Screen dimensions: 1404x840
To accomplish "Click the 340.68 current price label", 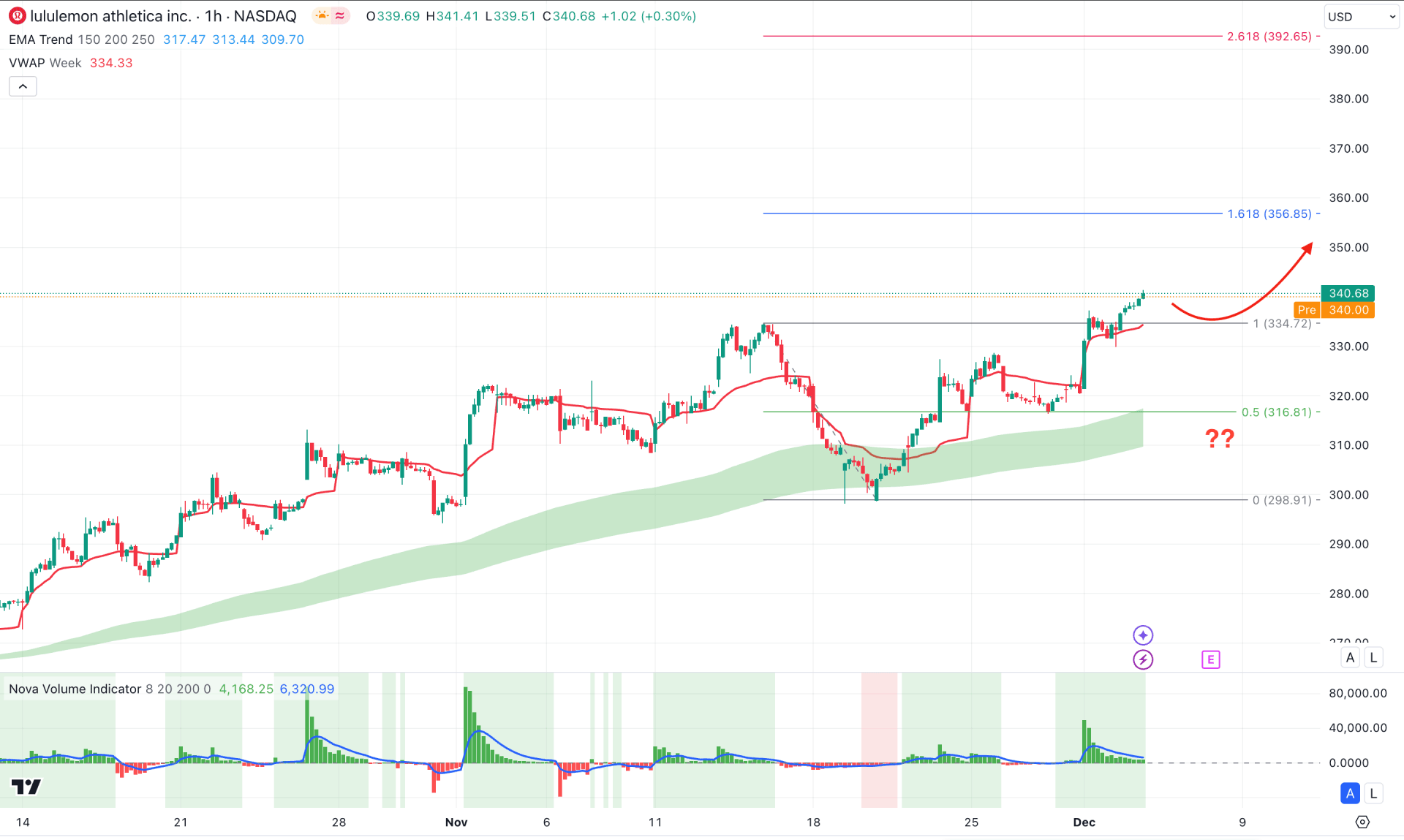I will click(1348, 293).
